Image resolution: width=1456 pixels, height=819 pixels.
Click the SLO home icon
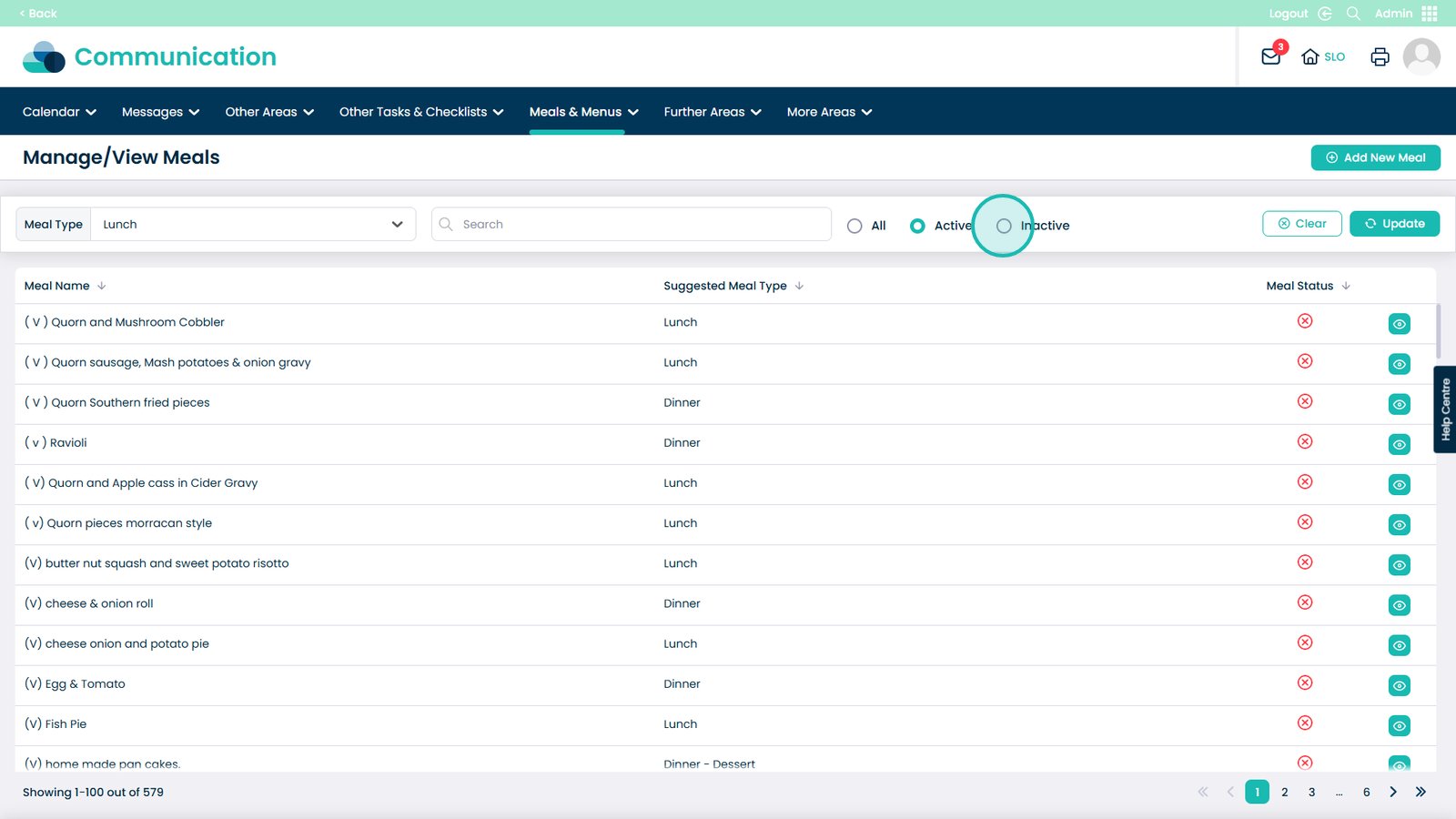click(x=1310, y=56)
